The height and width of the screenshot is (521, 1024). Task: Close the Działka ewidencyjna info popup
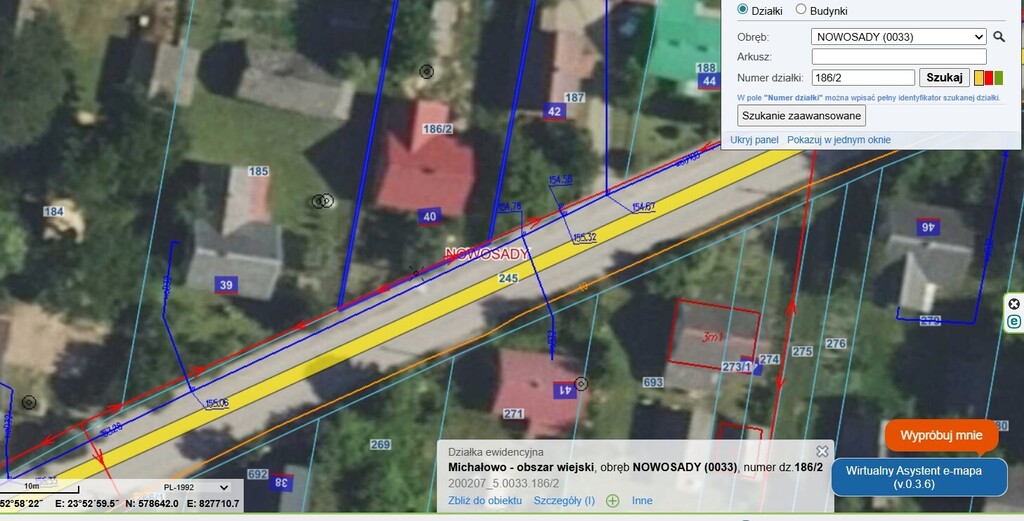pyautogui.click(x=822, y=452)
